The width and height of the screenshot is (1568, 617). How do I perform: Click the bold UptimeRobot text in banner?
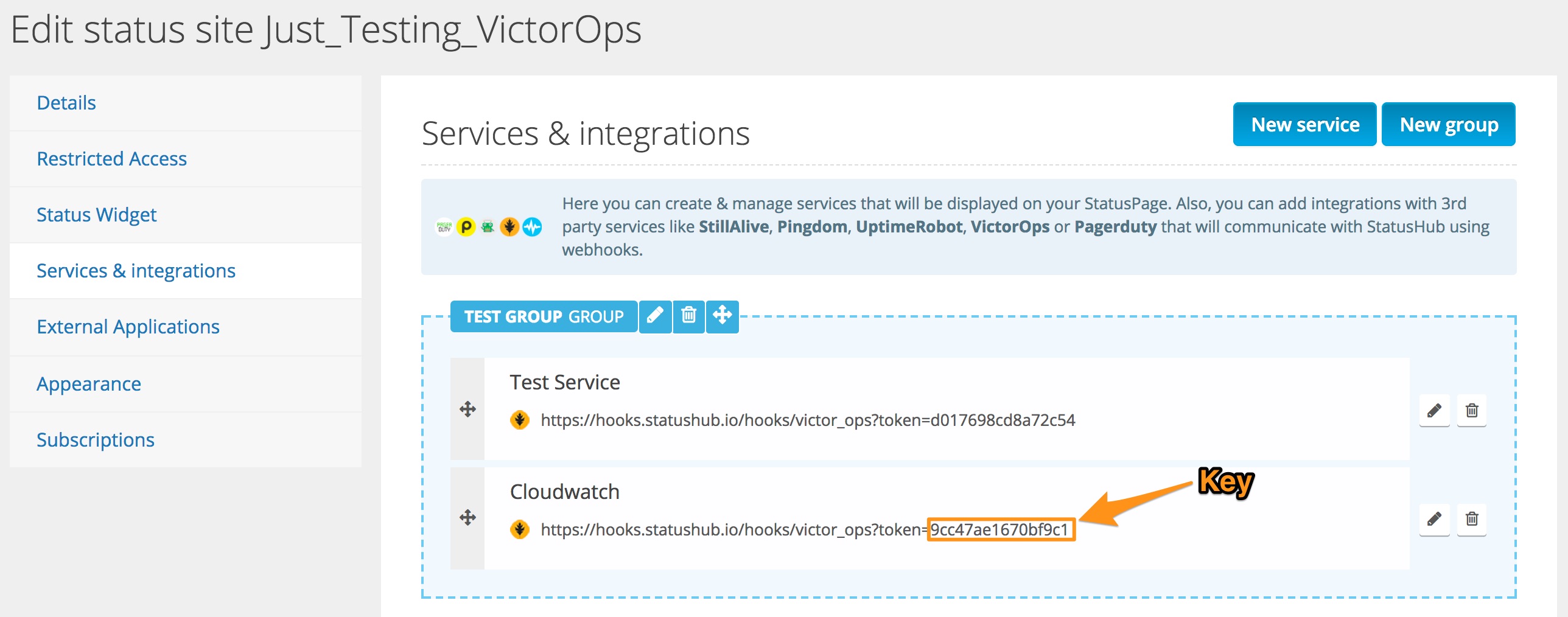909,226
